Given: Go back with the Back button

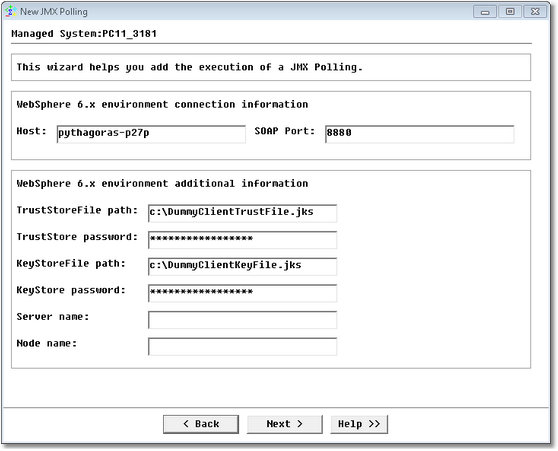Looking at the screenshot, I should tap(201, 424).
